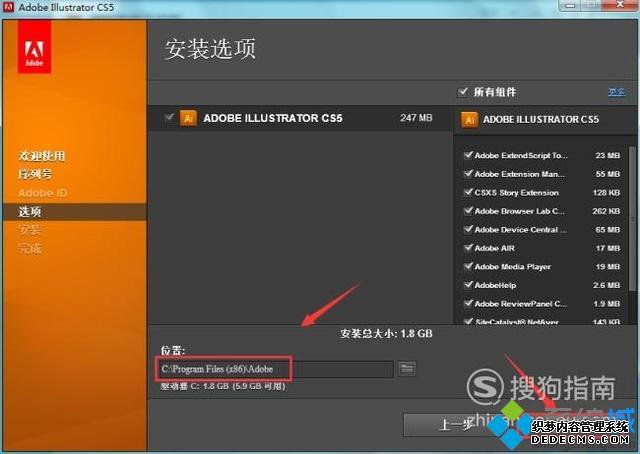The height and width of the screenshot is (454, 640).
Task: Go to the 序列号 step in sidebar
Action: click(35, 174)
